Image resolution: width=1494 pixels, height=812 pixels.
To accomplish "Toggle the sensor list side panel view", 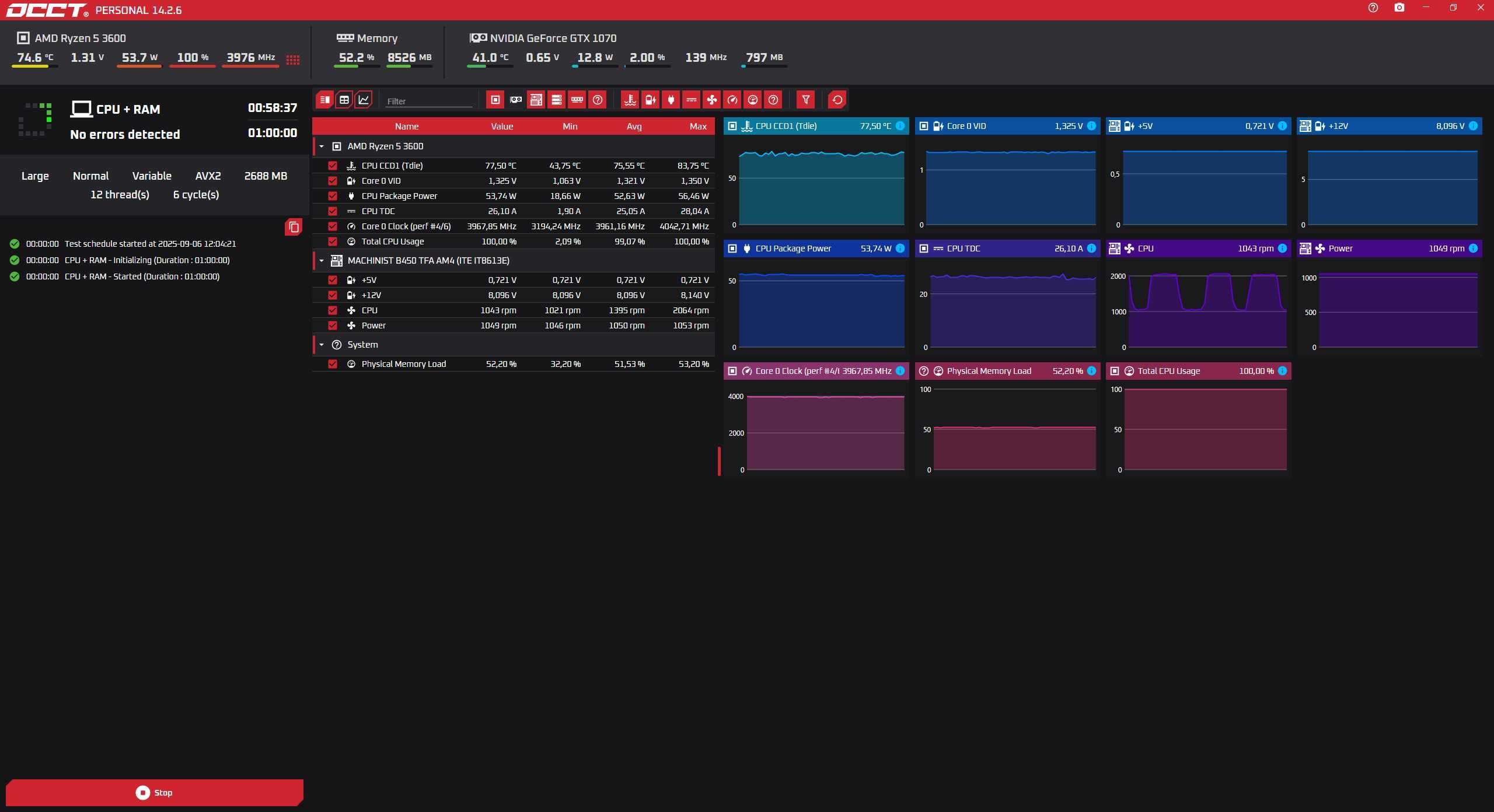I will point(324,100).
